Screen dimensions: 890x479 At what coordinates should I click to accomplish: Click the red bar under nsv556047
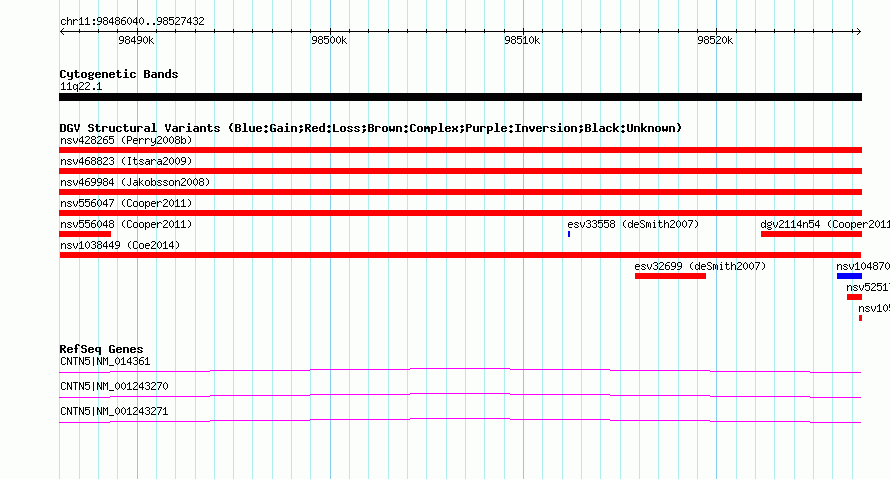pyautogui.click(x=460, y=213)
